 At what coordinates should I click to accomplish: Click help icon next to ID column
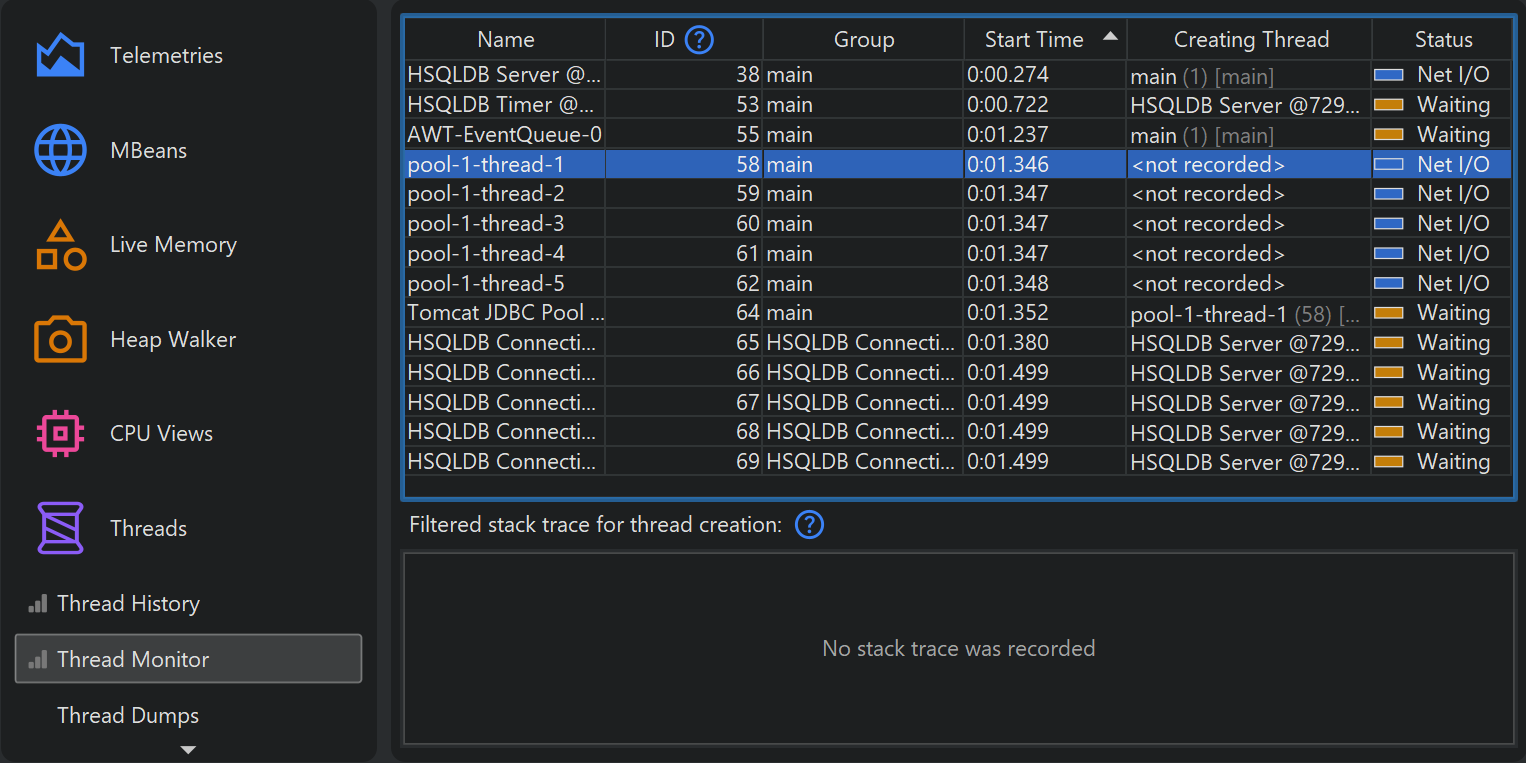coord(699,40)
